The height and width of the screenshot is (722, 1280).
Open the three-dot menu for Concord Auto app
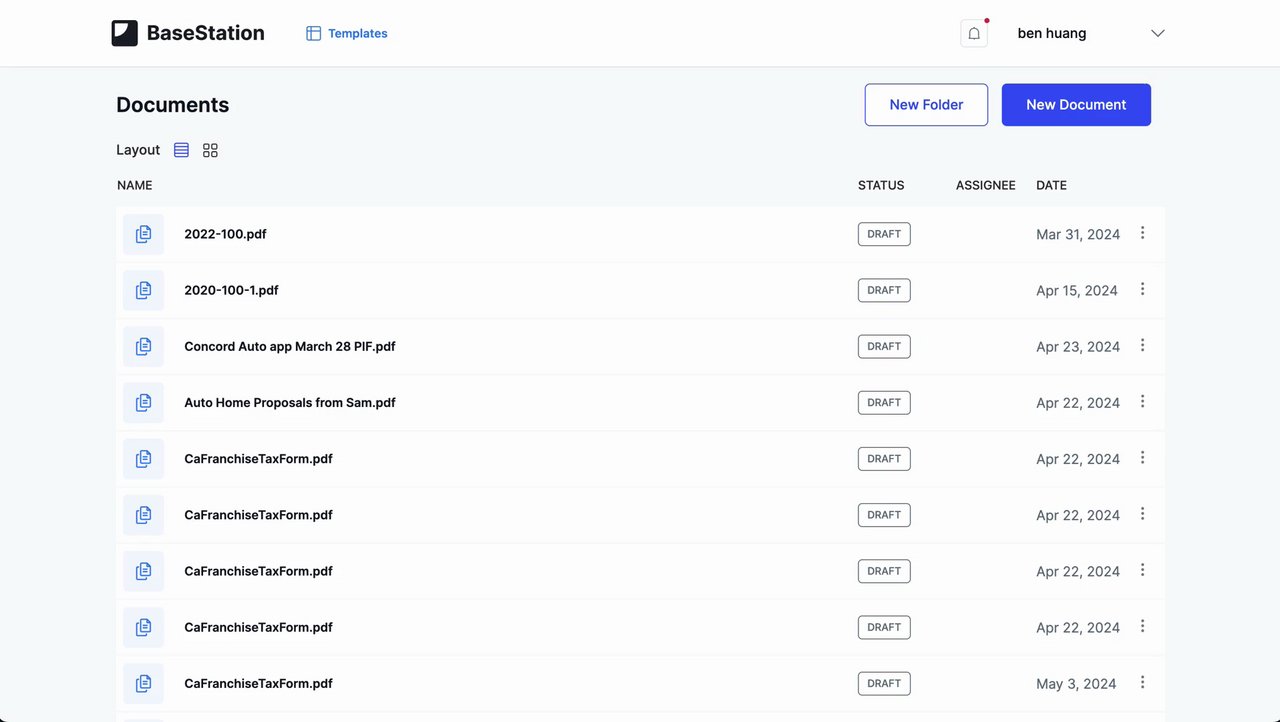(1142, 345)
